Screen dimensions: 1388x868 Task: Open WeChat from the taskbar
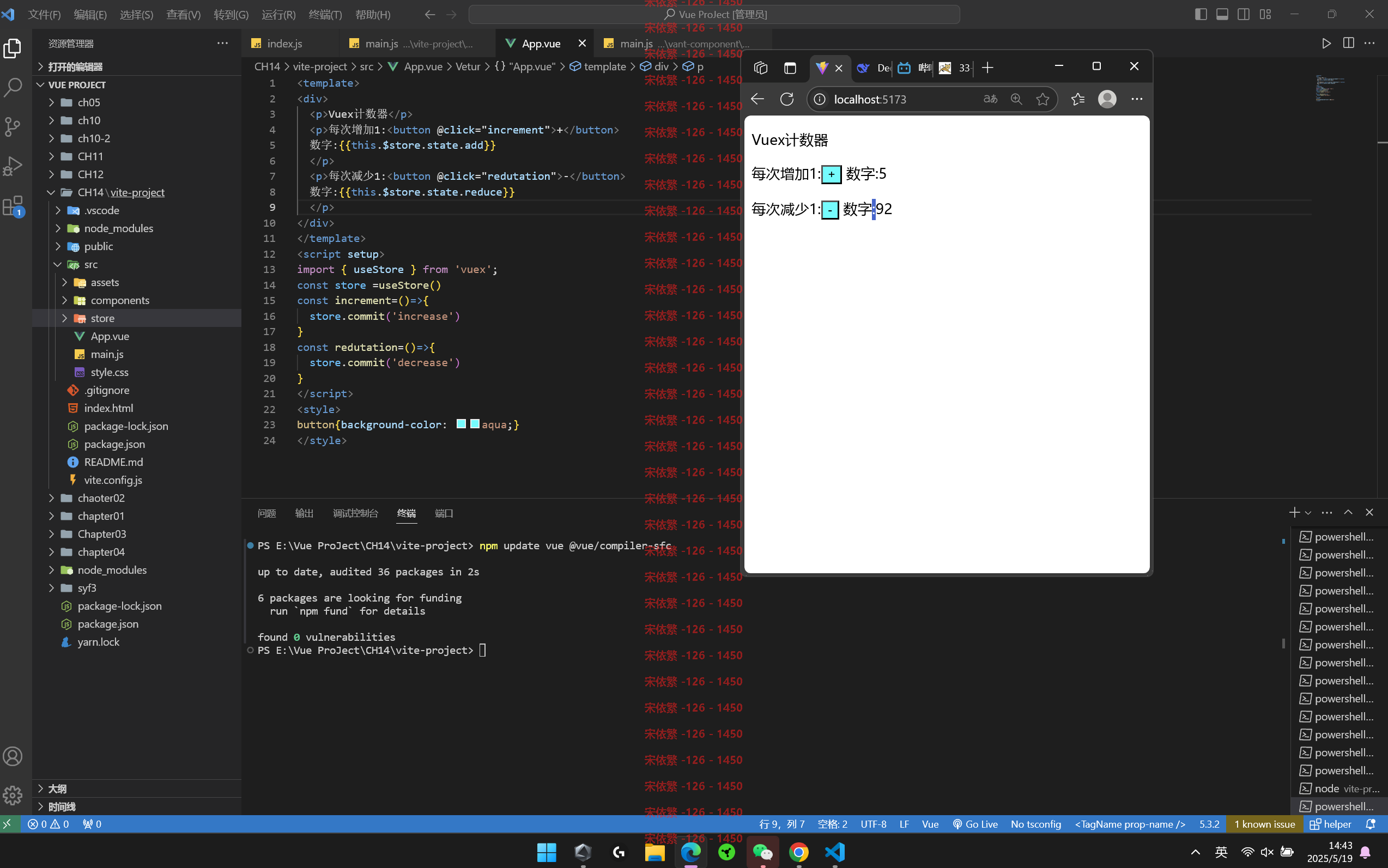763,852
